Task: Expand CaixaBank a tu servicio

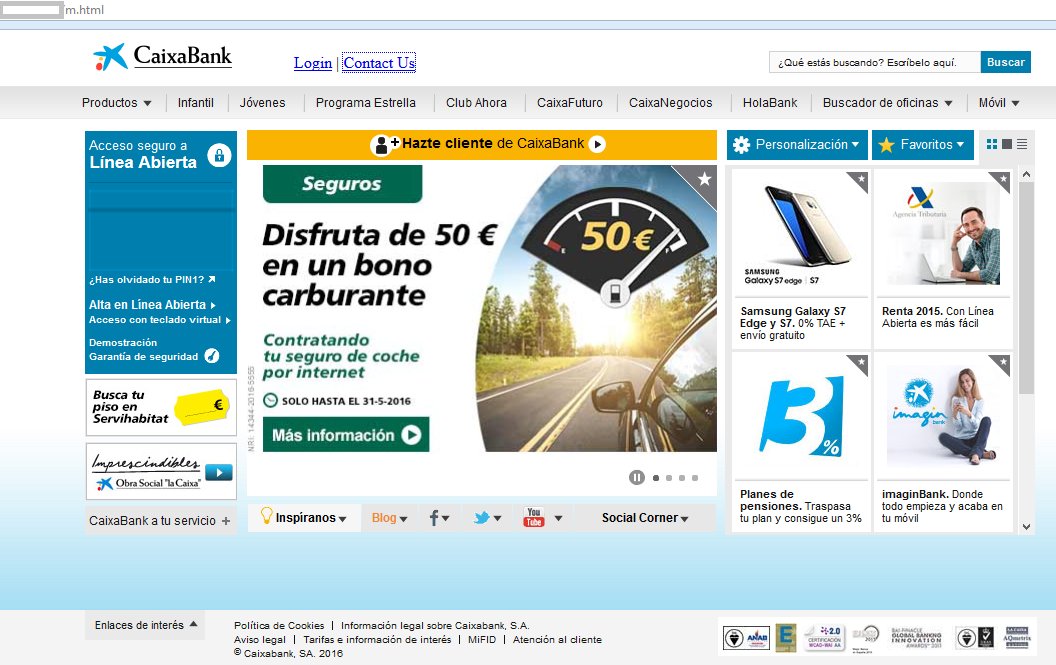Action: click(x=160, y=521)
